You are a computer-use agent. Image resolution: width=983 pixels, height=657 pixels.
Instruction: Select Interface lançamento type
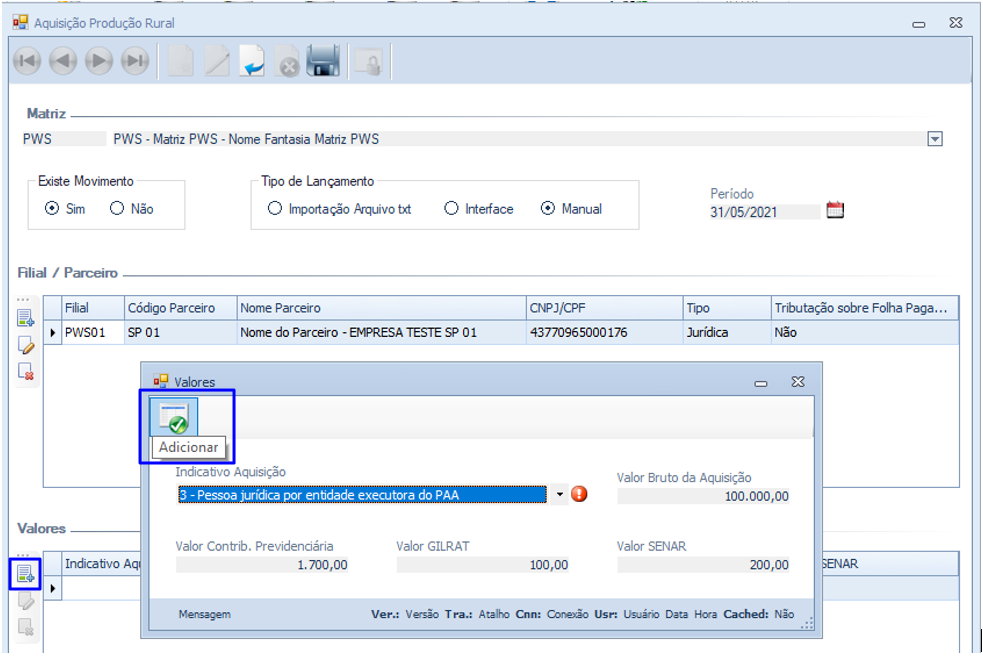coord(451,208)
